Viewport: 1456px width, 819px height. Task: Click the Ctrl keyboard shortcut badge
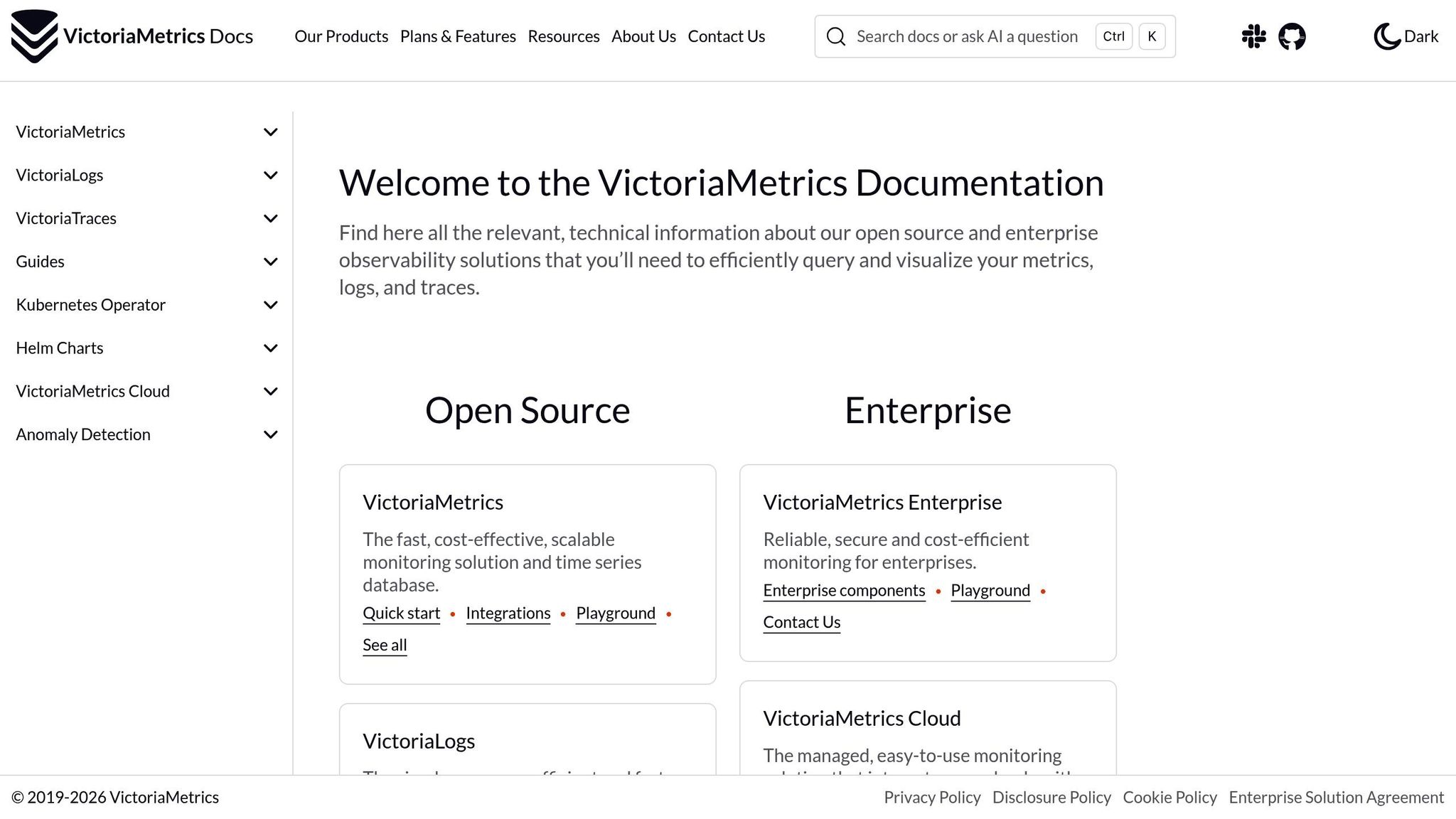(1113, 36)
